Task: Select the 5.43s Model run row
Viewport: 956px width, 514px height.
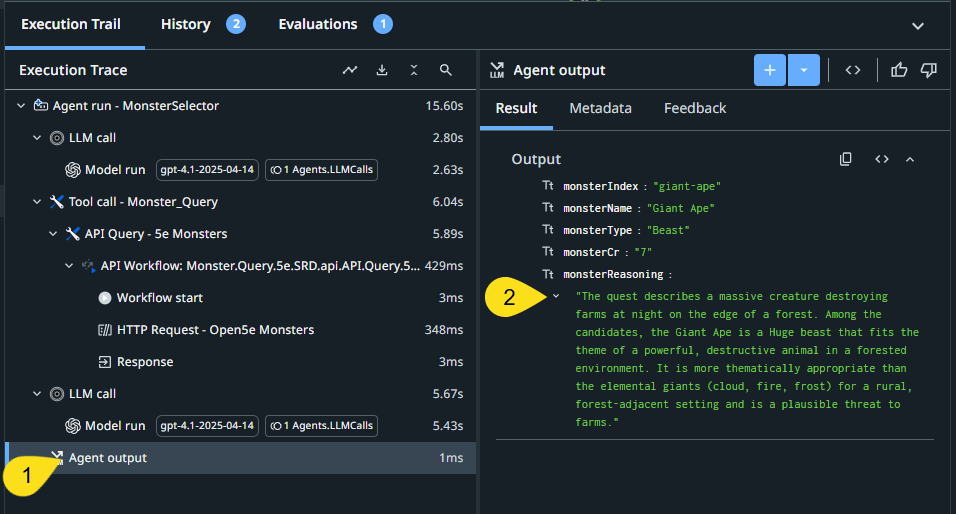Action: point(240,426)
